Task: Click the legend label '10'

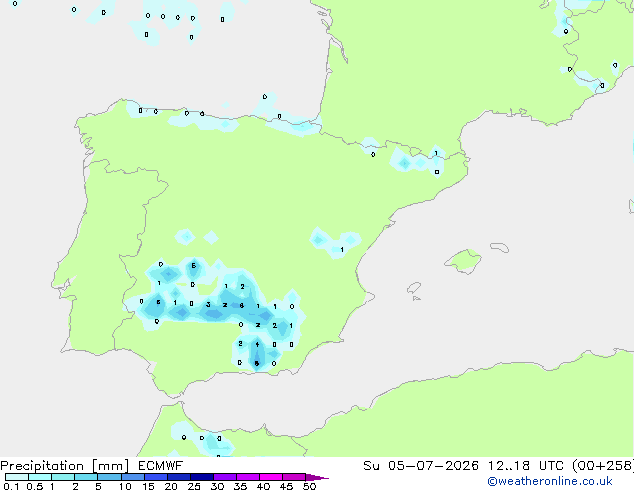Action: tap(125, 486)
